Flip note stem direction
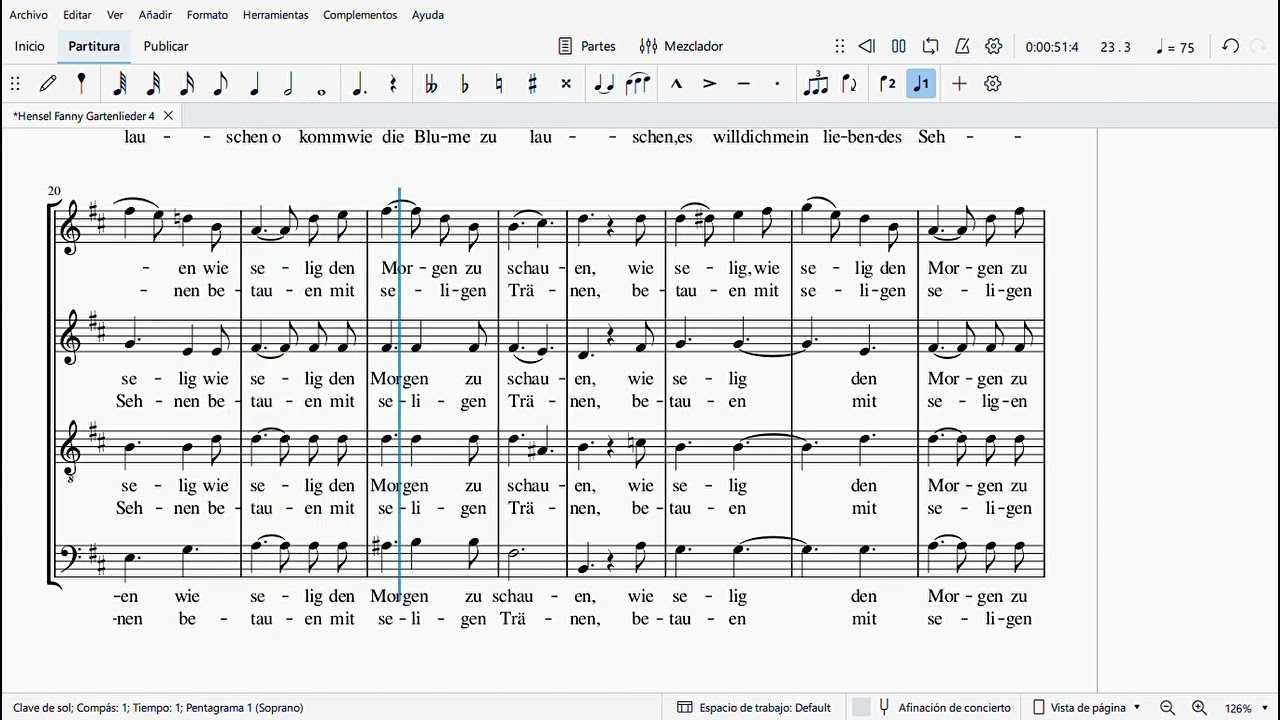1280x720 pixels. point(850,84)
